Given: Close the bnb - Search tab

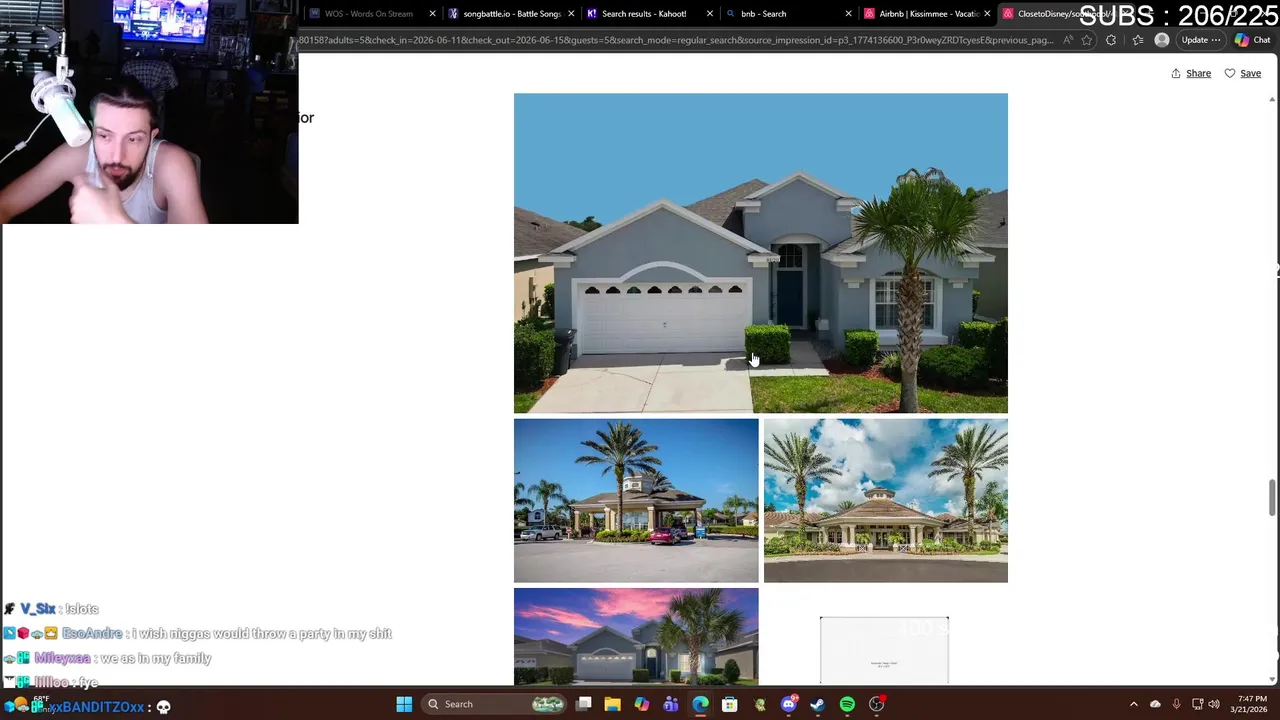Looking at the screenshot, I should tap(849, 14).
